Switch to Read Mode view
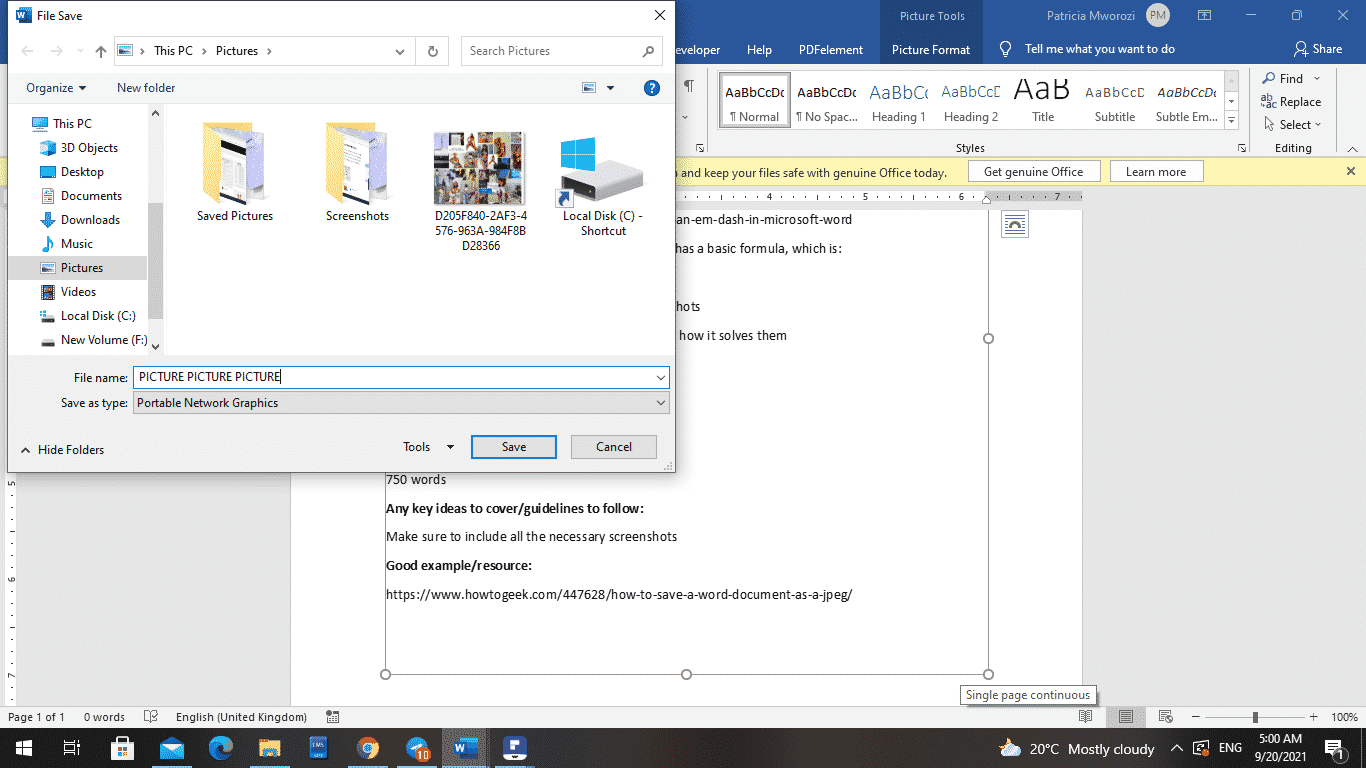 pos(1085,717)
